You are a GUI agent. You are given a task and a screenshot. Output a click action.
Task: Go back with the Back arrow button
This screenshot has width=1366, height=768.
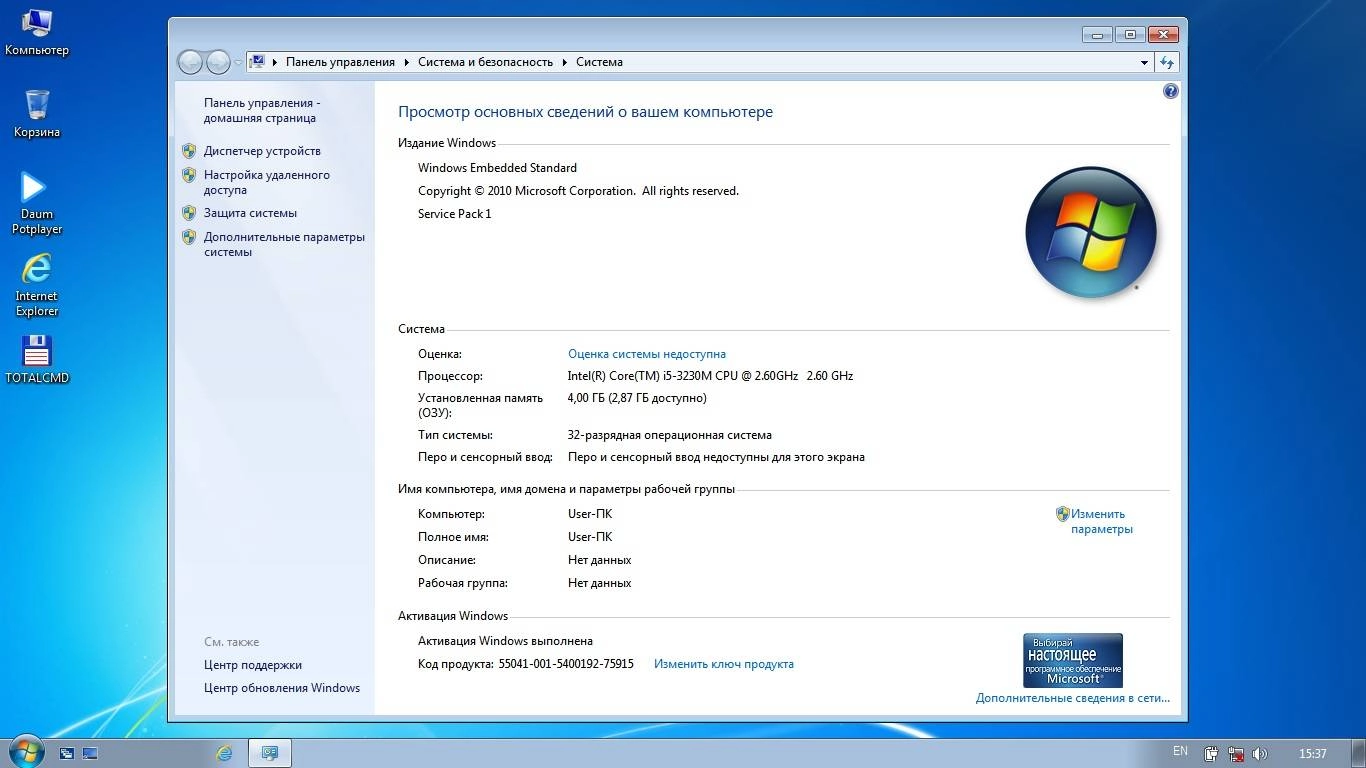pyautogui.click(x=190, y=62)
